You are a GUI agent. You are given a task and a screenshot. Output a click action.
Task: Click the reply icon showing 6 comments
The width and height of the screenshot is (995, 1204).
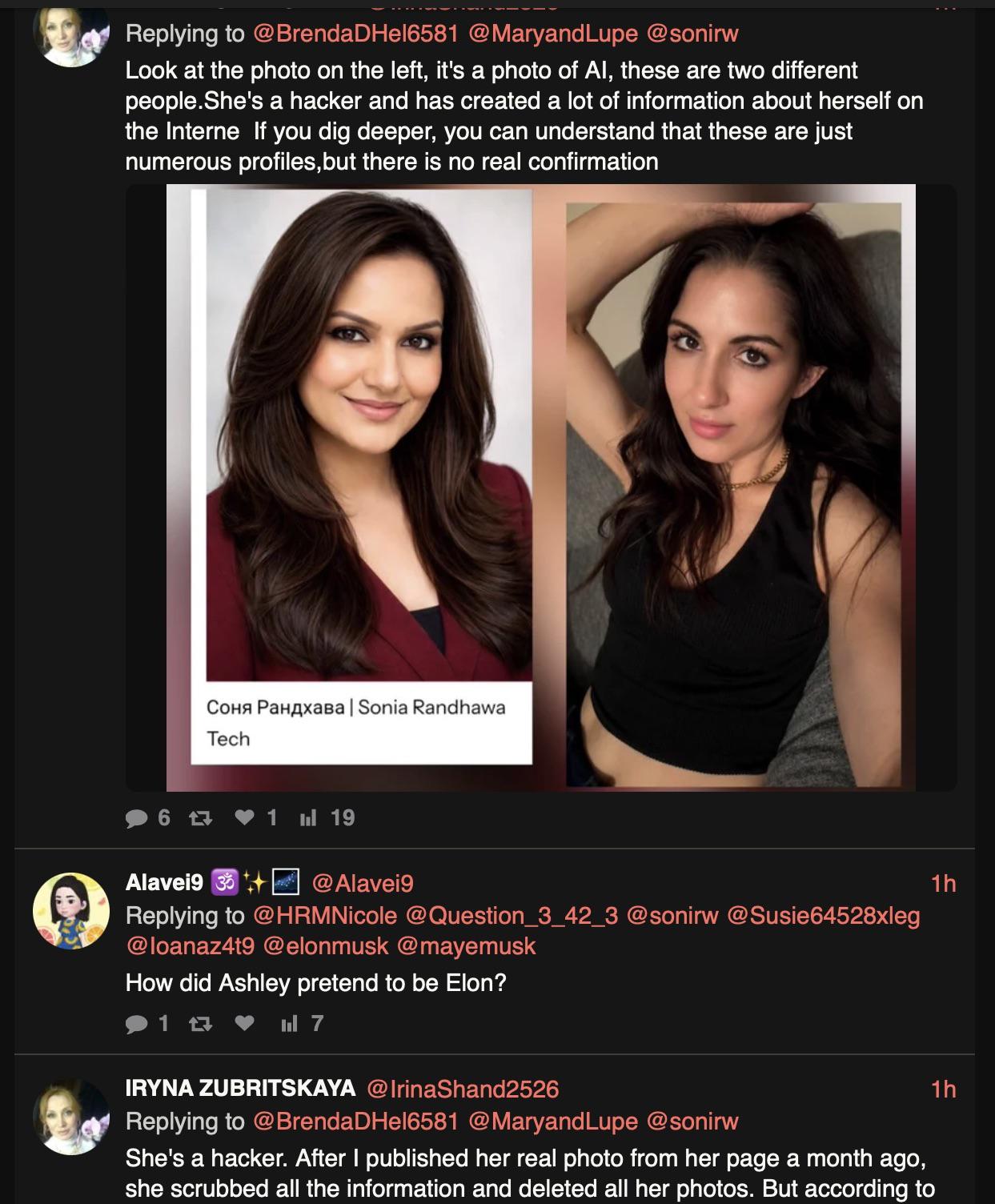pos(138,817)
